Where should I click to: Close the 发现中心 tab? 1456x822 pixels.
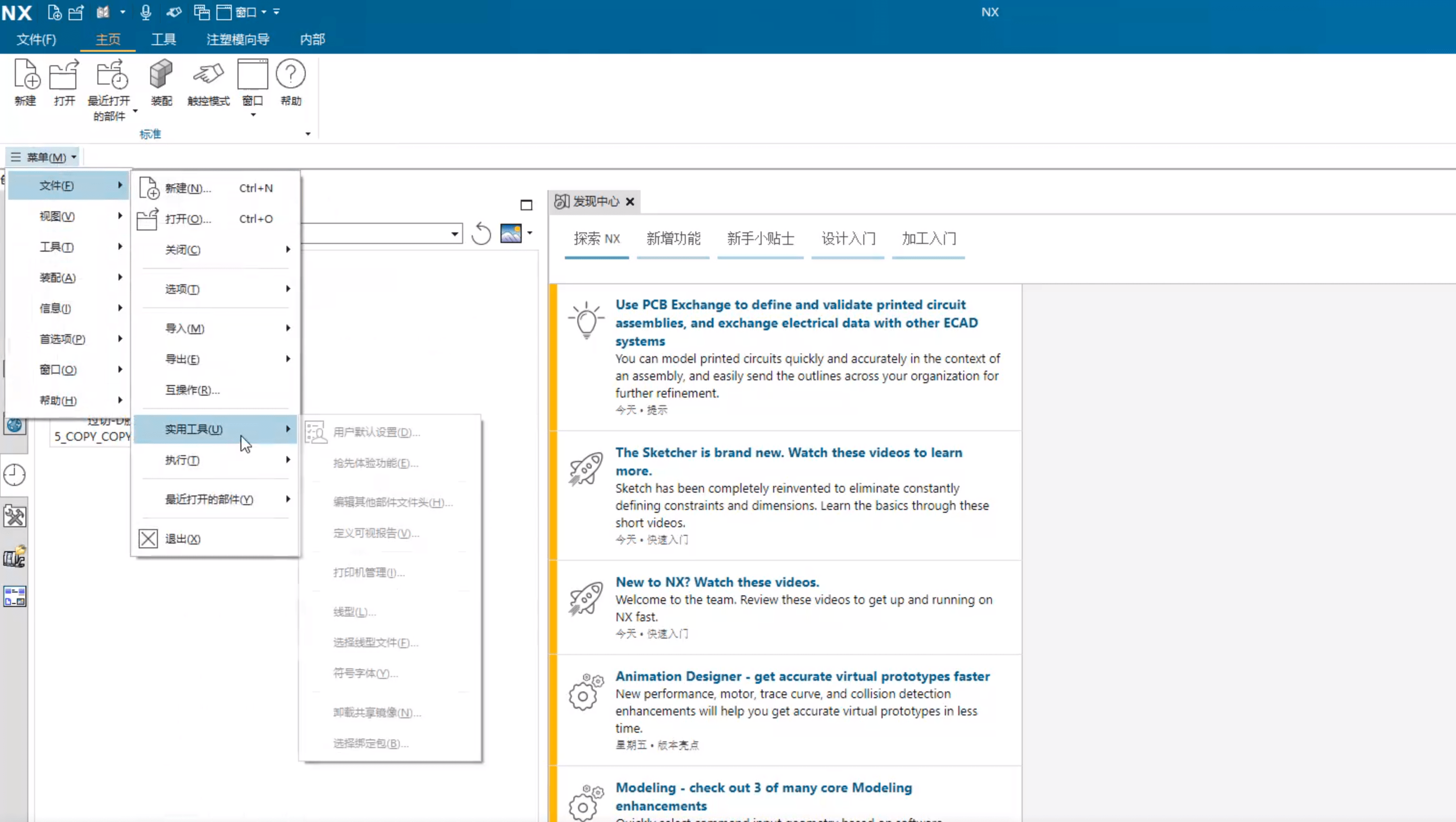click(630, 202)
